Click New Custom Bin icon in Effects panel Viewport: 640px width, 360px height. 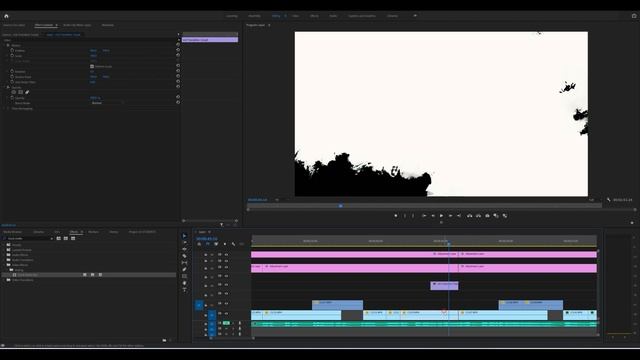[x=164, y=340]
